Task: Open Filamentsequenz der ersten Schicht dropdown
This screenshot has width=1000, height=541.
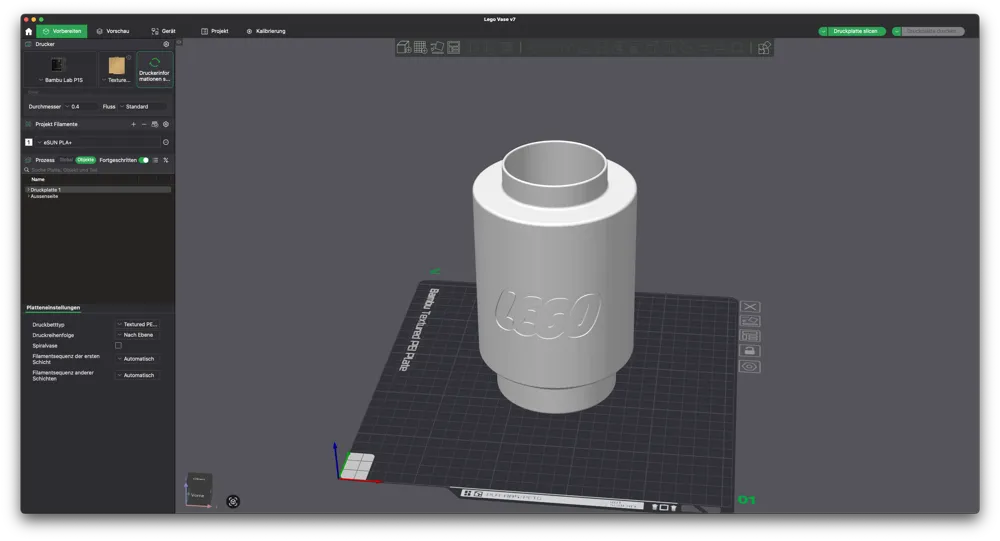Action: [x=137, y=359]
